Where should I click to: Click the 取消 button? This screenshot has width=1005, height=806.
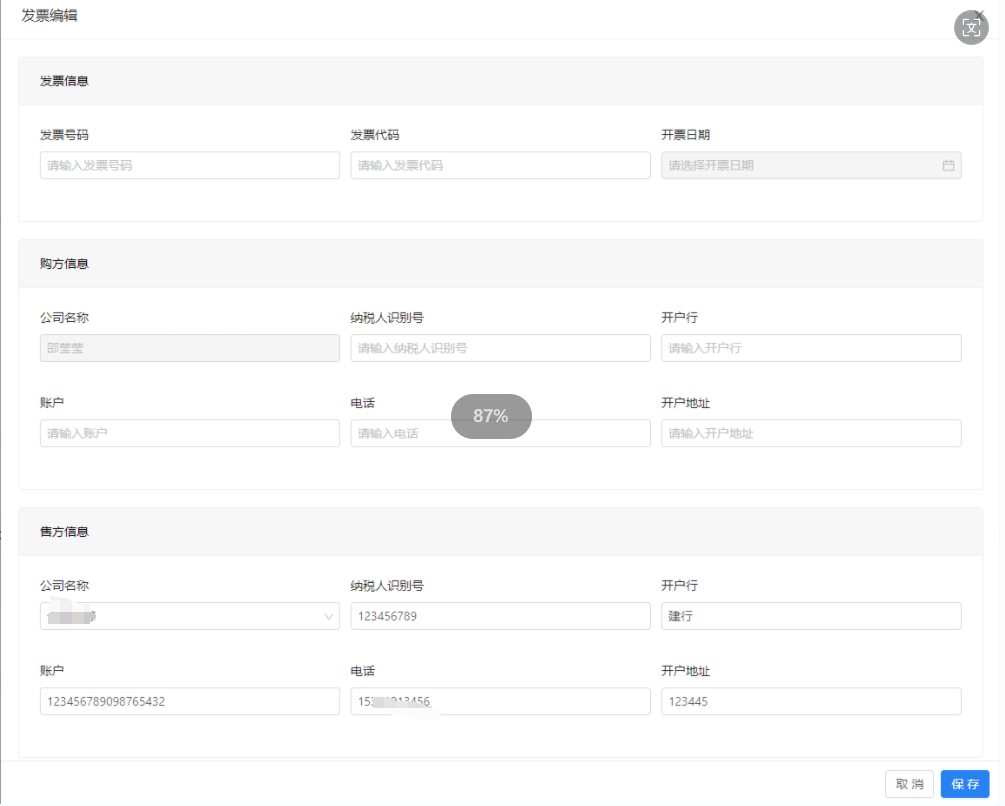pos(909,784)
